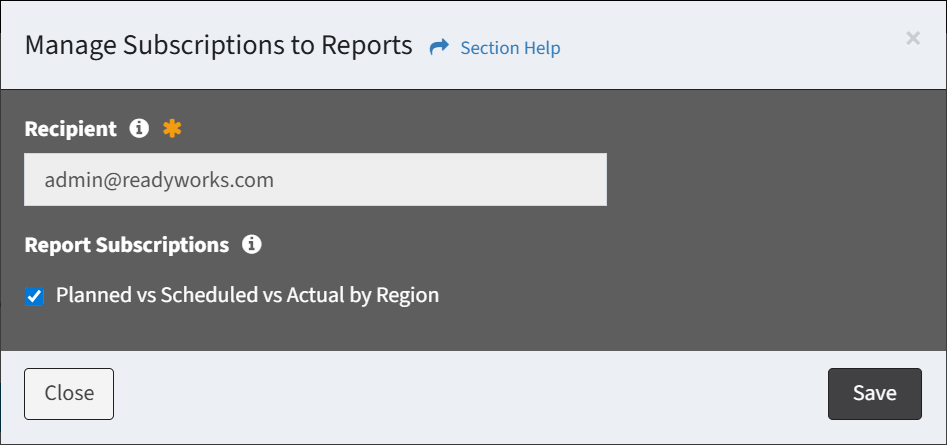Click the Recipient info icon

[x=140, y=128]
